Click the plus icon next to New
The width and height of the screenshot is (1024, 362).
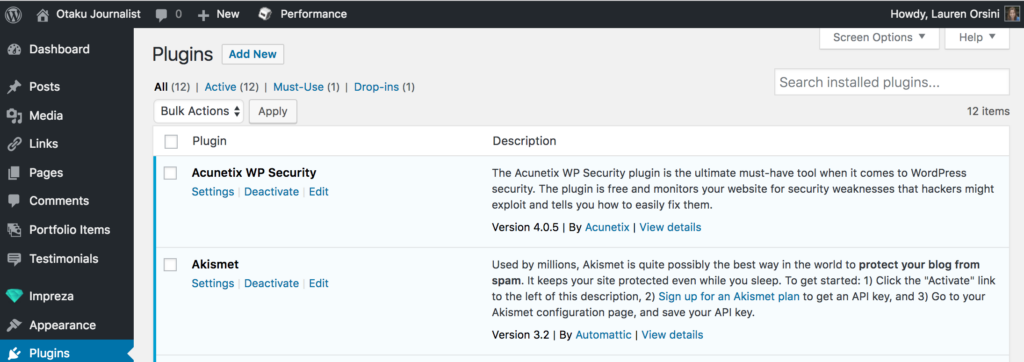click(203, 14)
